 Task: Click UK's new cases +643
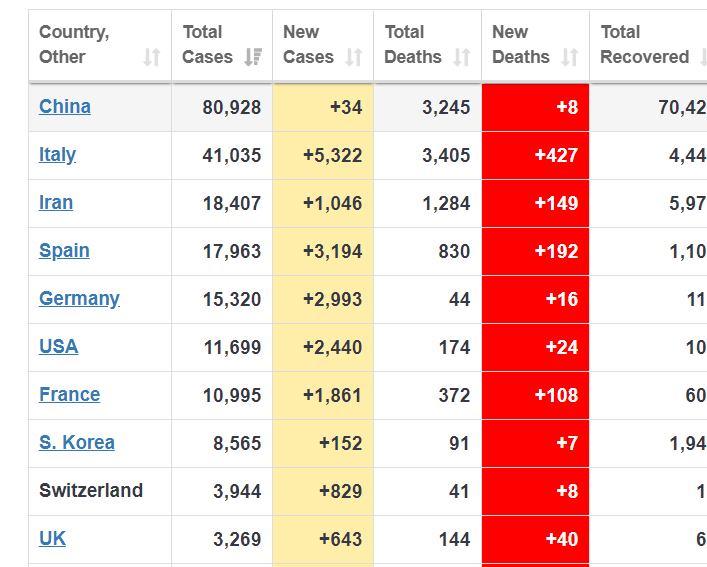click(341, 540)
